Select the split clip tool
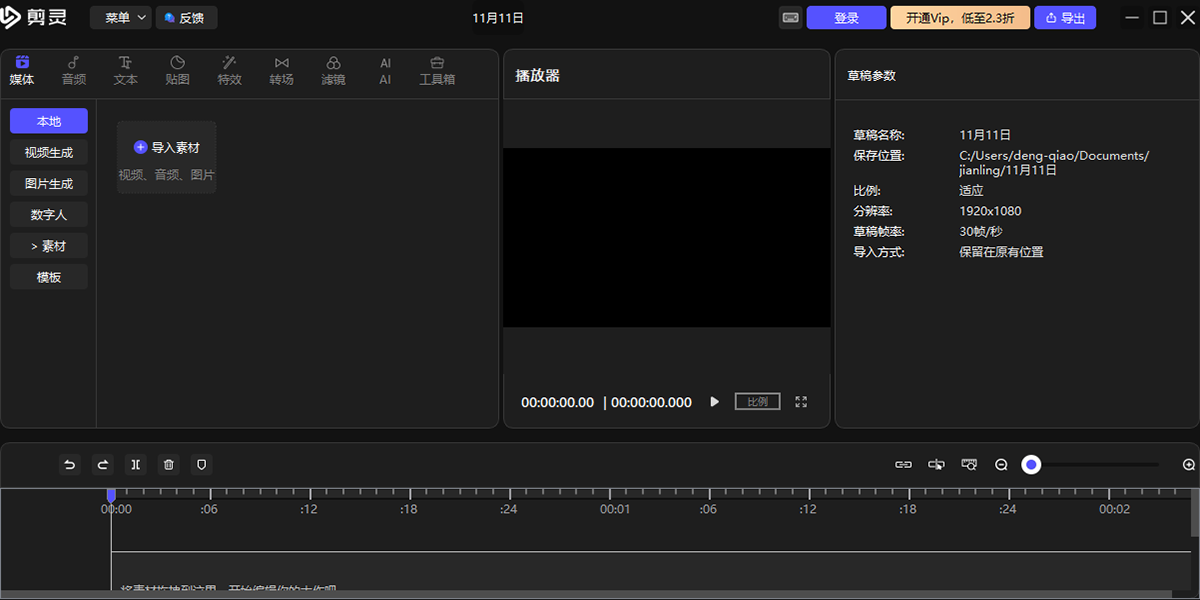This screenshot has width=1200, height=600. point(135,464)
